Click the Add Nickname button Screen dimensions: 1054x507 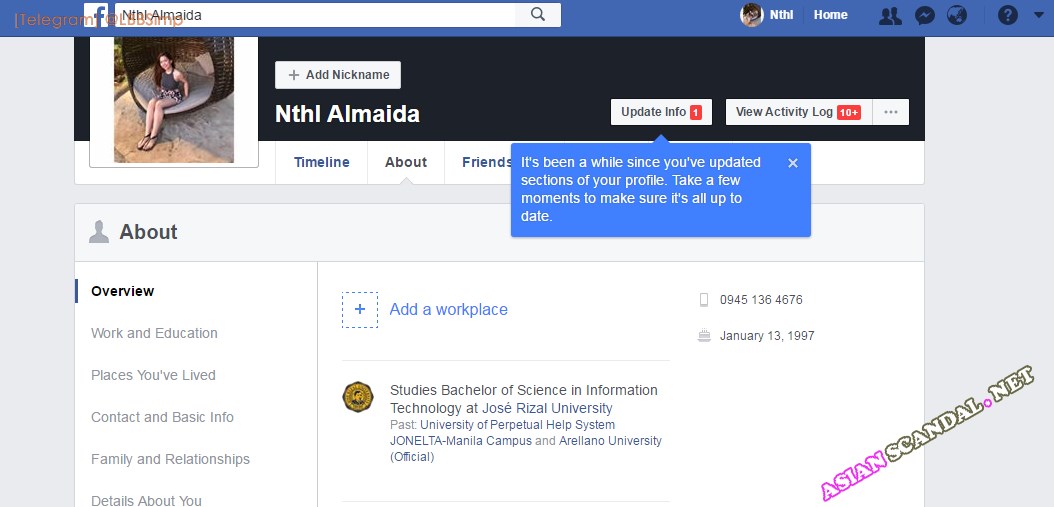(x=338, y=75)
